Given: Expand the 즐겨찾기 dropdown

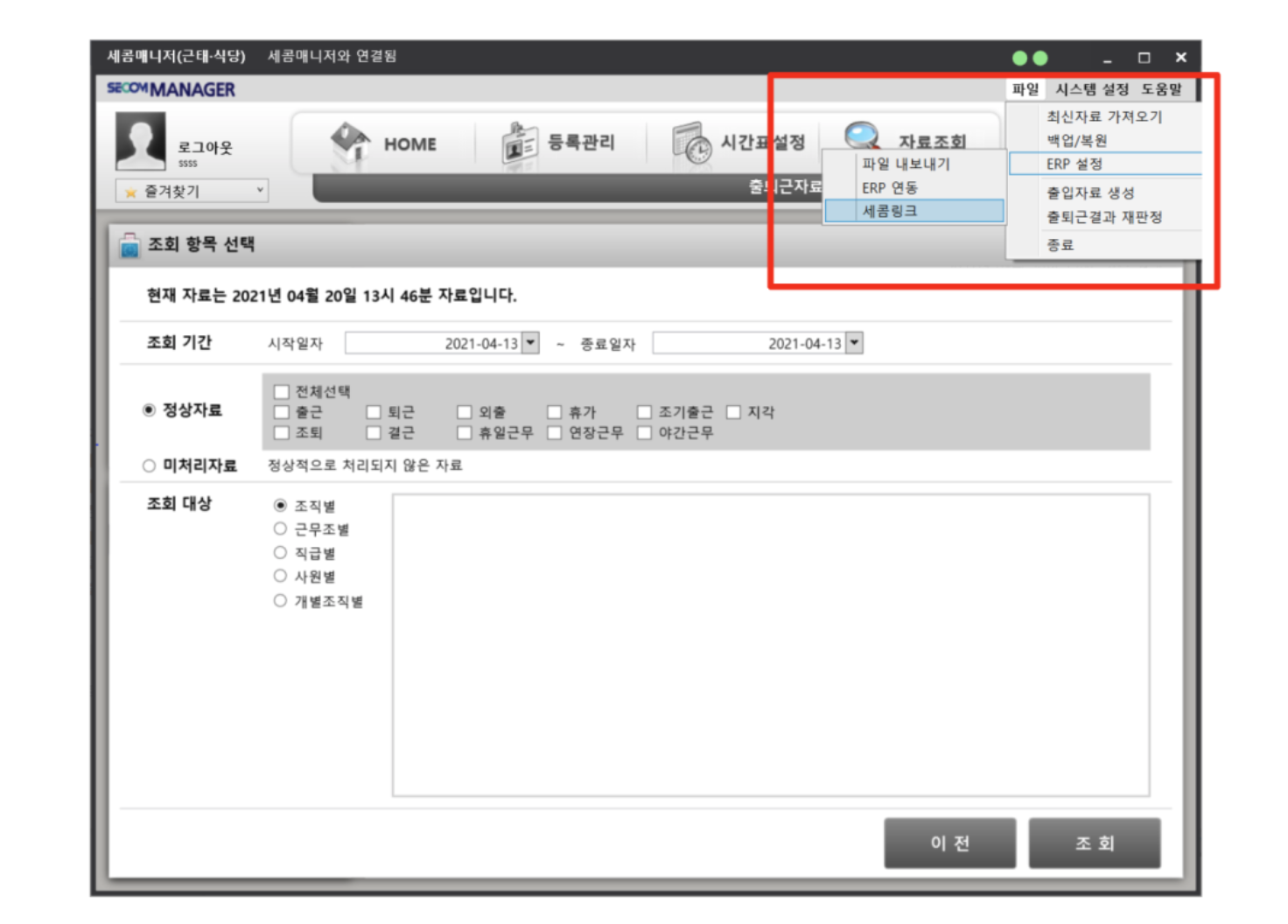Looking at the screenshot, I should [x=260, y=190].
